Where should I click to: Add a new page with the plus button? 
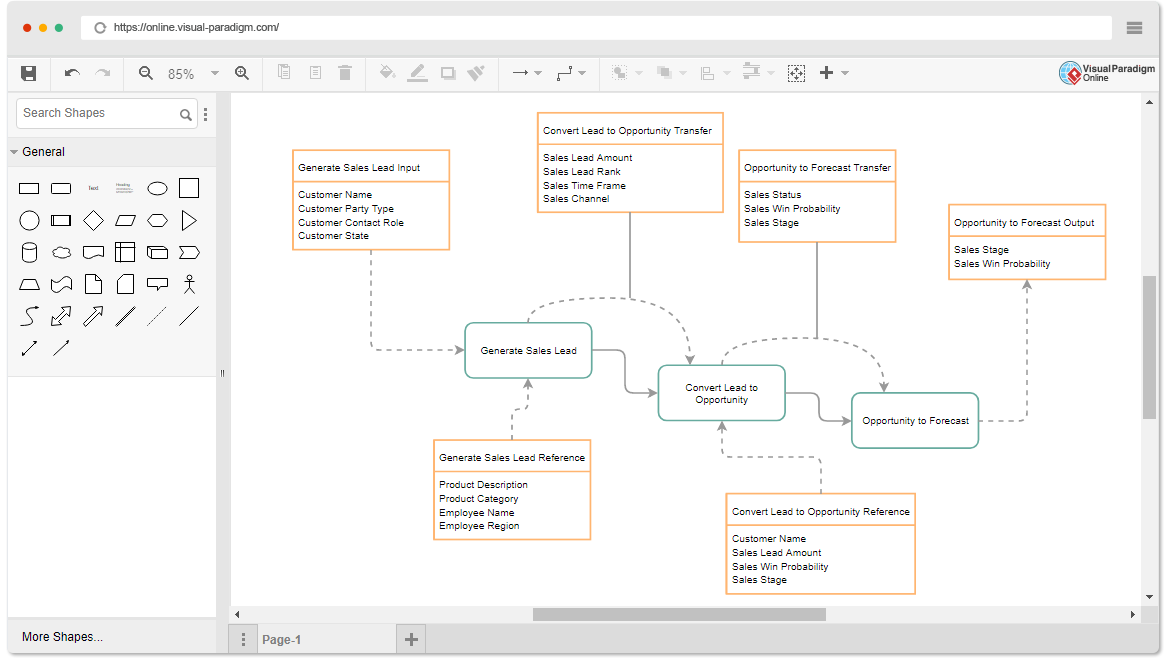tap(410, 637)
